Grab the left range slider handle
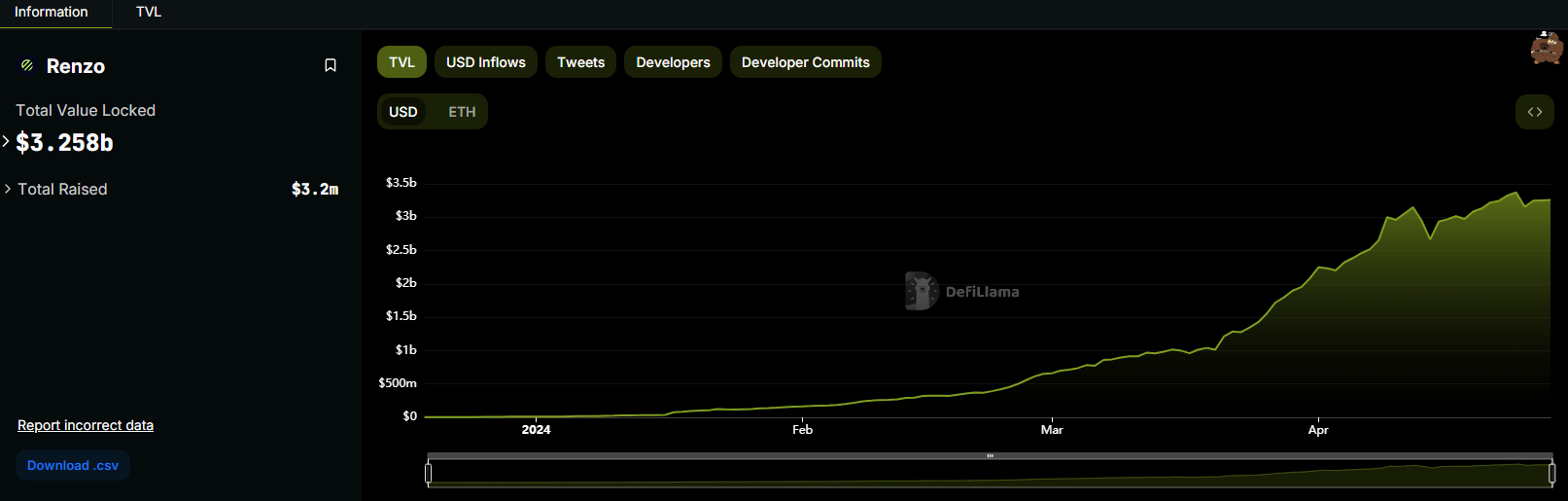 click(429, 473)
